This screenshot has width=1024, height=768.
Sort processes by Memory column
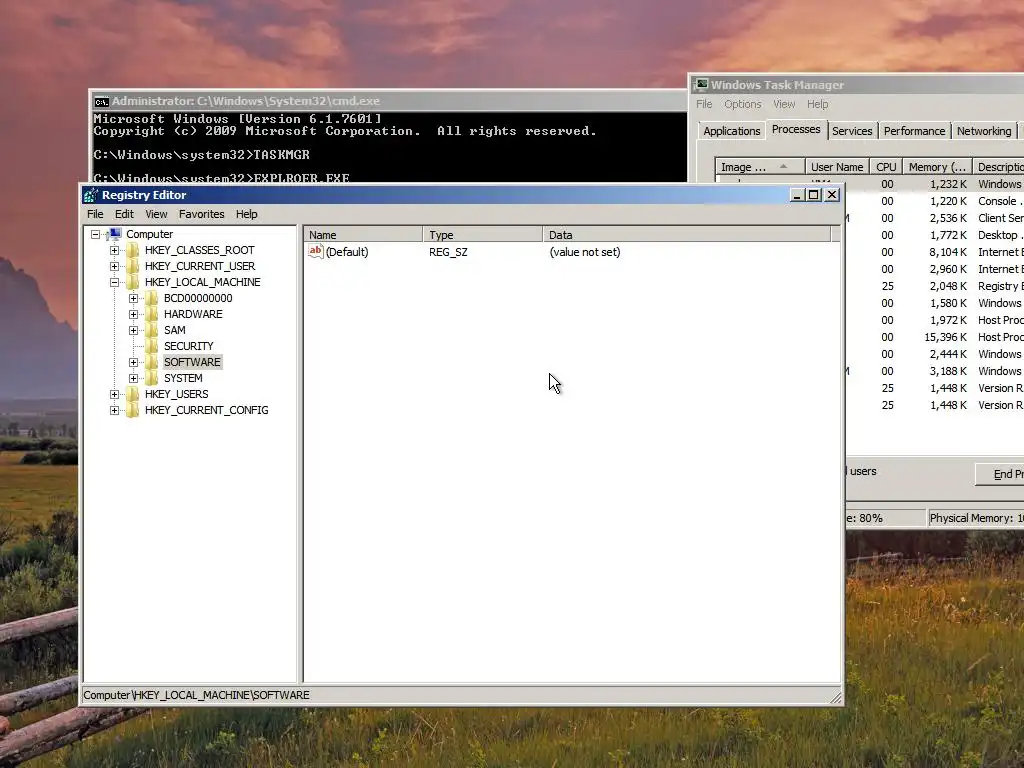coord(937,167)
